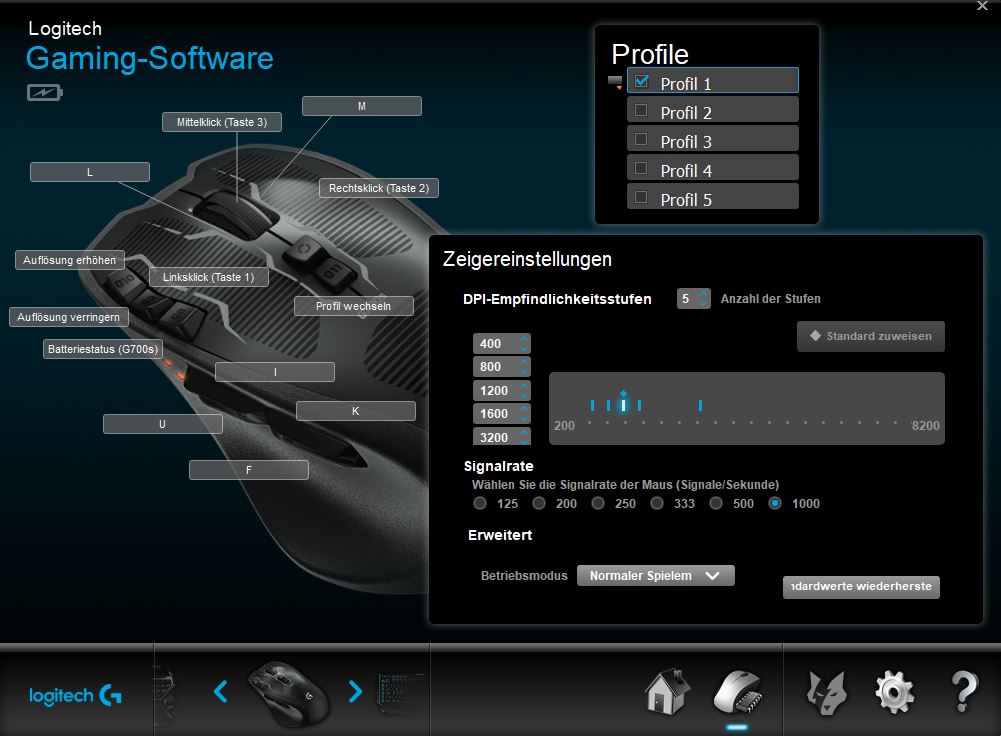Click the K button assignment label

(x=356, y=411)
